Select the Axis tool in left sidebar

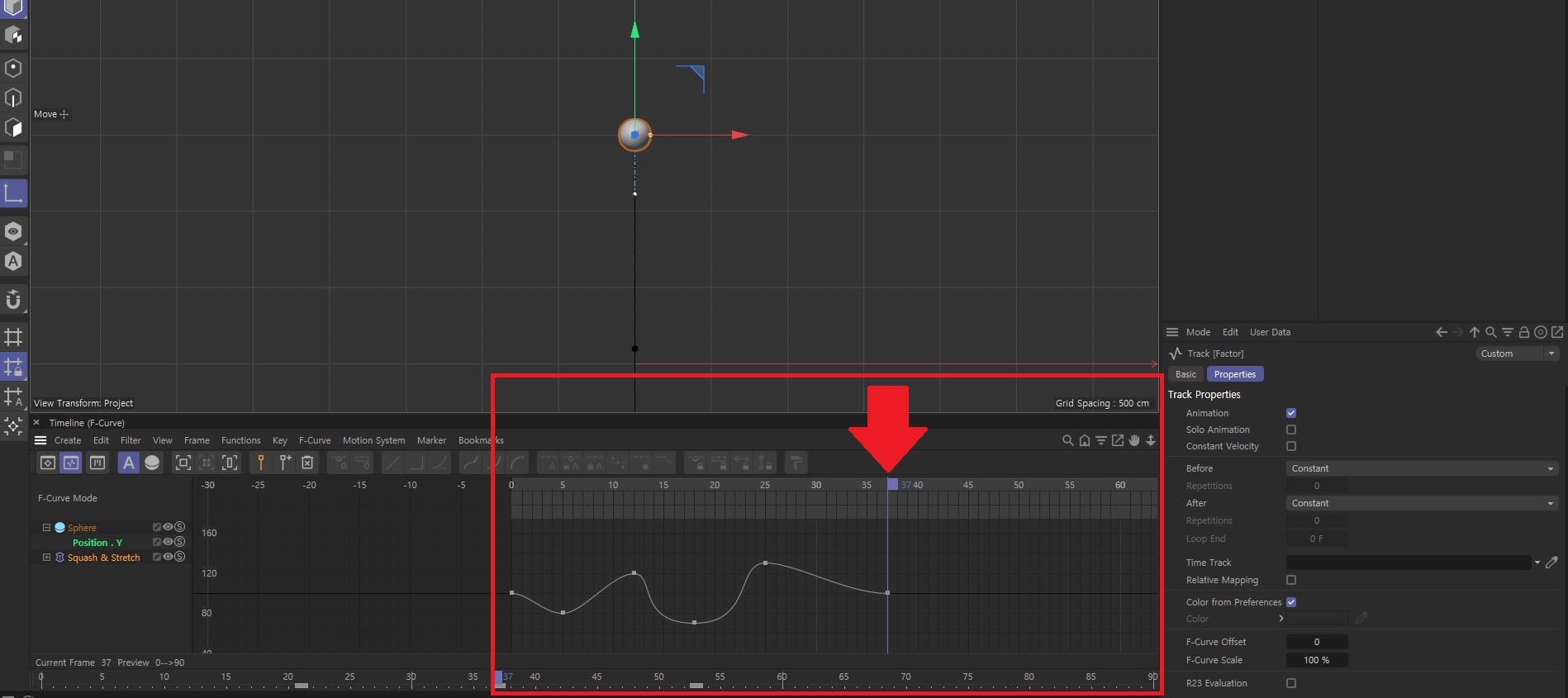[13, 194]
